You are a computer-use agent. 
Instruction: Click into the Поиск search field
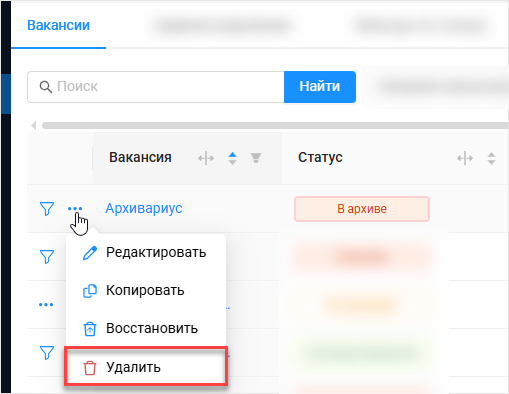pyautogui.click(x=156, y=87)
